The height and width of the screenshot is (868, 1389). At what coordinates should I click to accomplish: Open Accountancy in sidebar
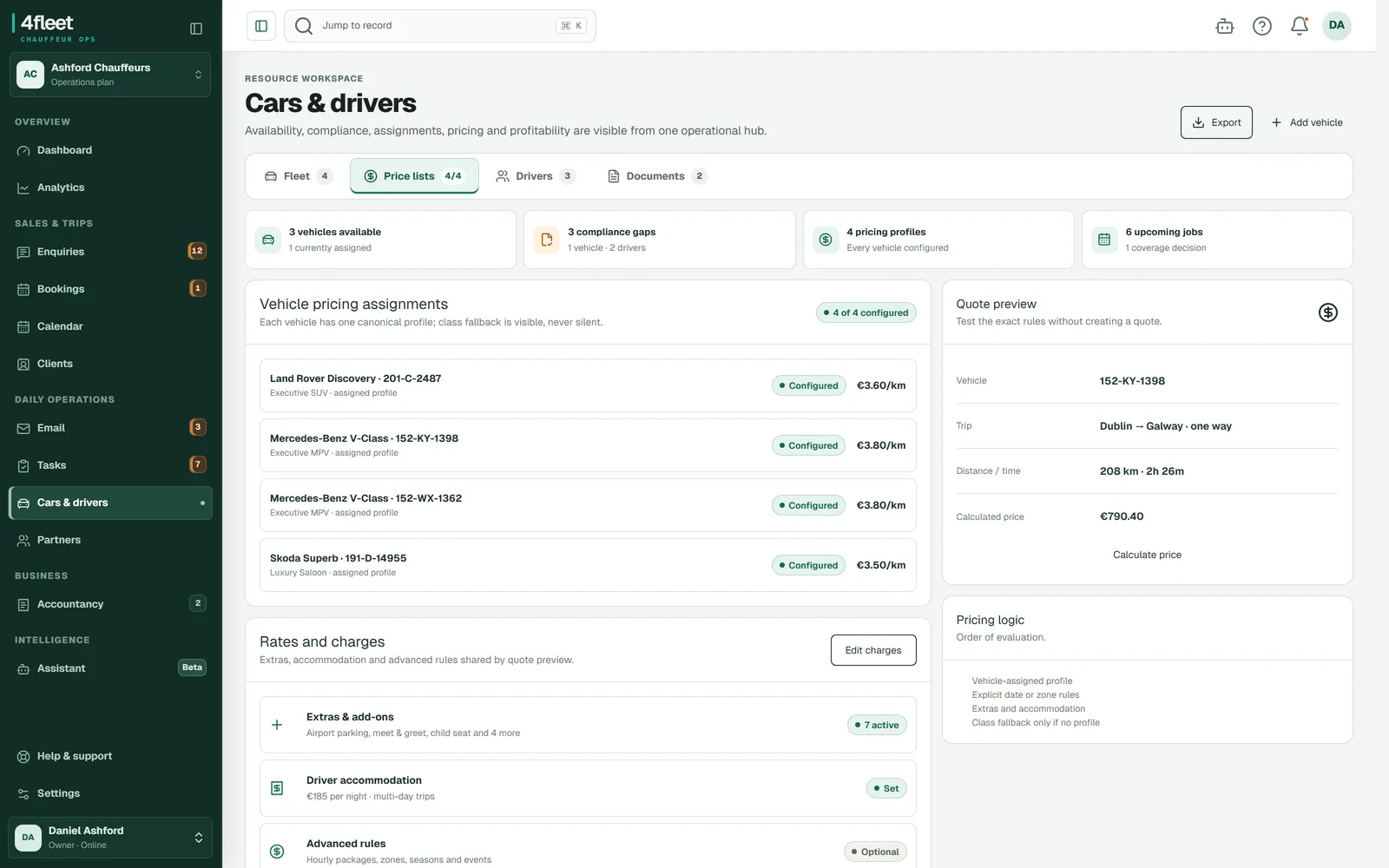(110, 604)
